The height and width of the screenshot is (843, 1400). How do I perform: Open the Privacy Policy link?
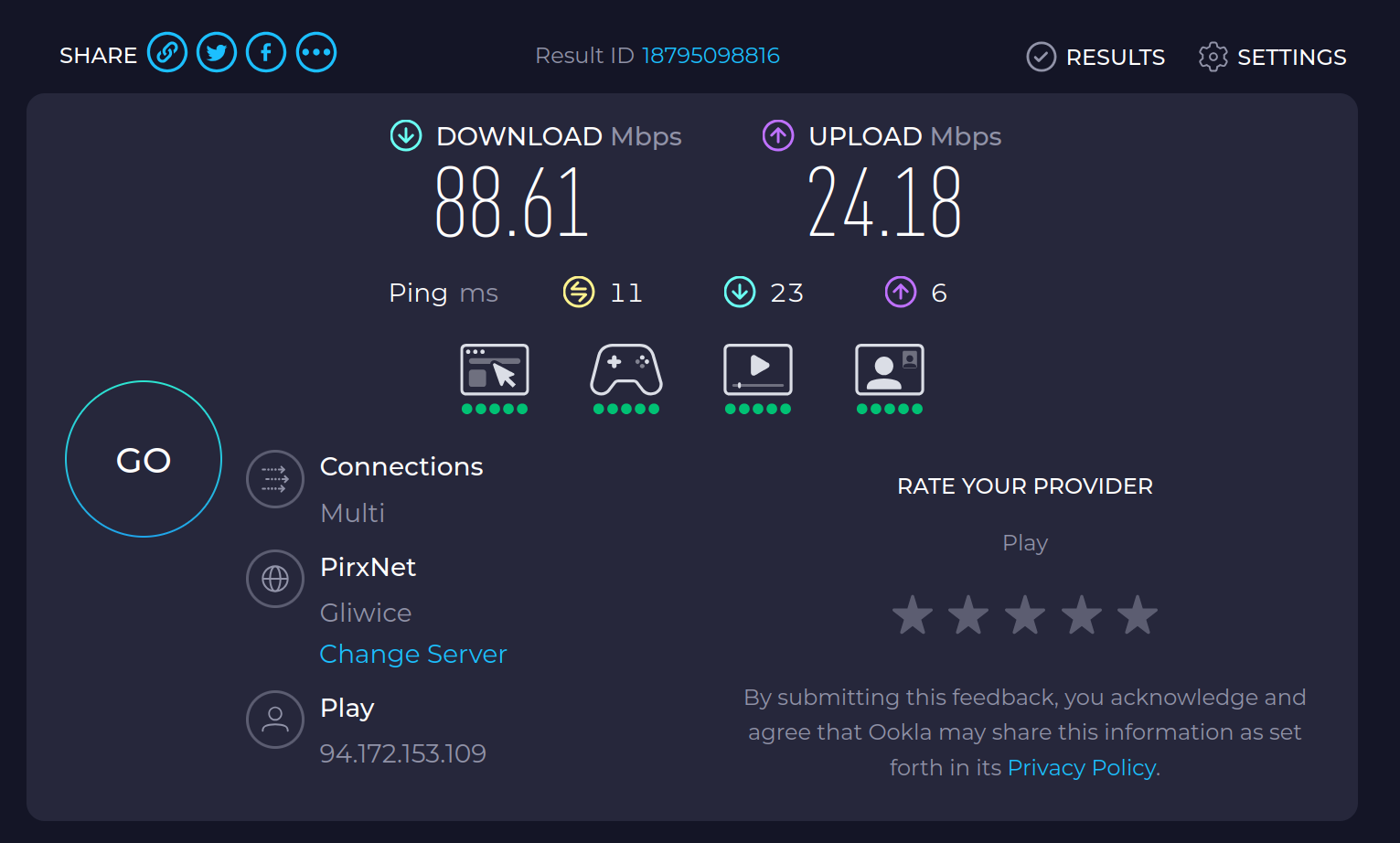point(1082,768)
